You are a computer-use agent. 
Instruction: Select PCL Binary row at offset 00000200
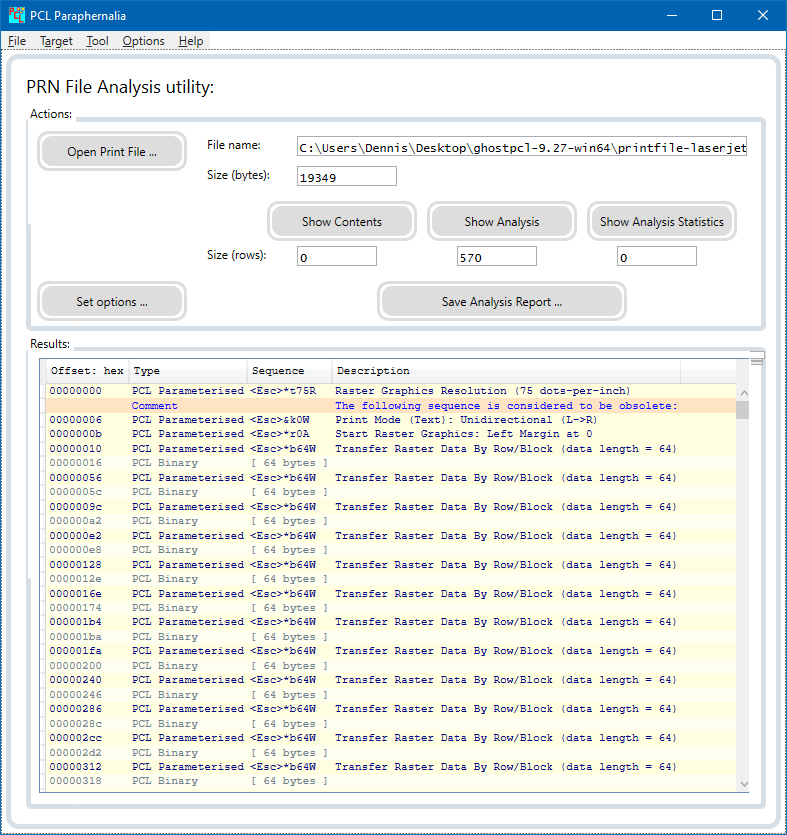(391, 666)
